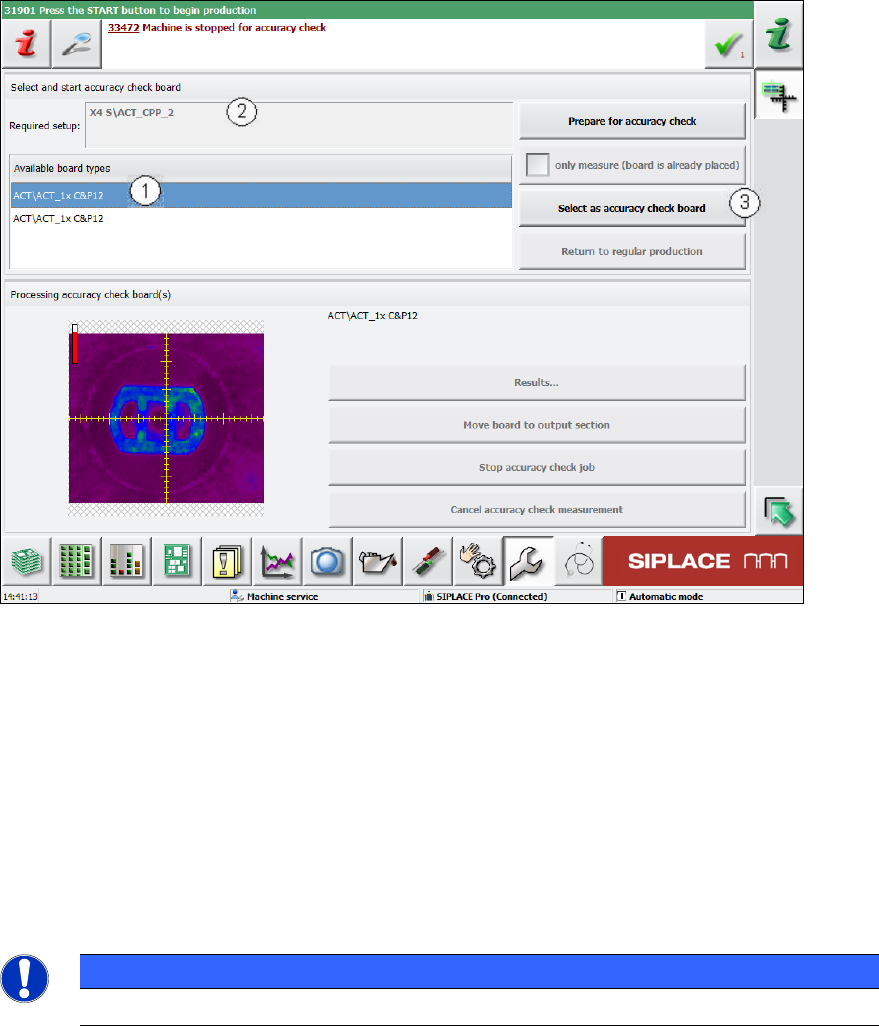Click the green arrow icon in the right sidebar

(x=779, y=511)
